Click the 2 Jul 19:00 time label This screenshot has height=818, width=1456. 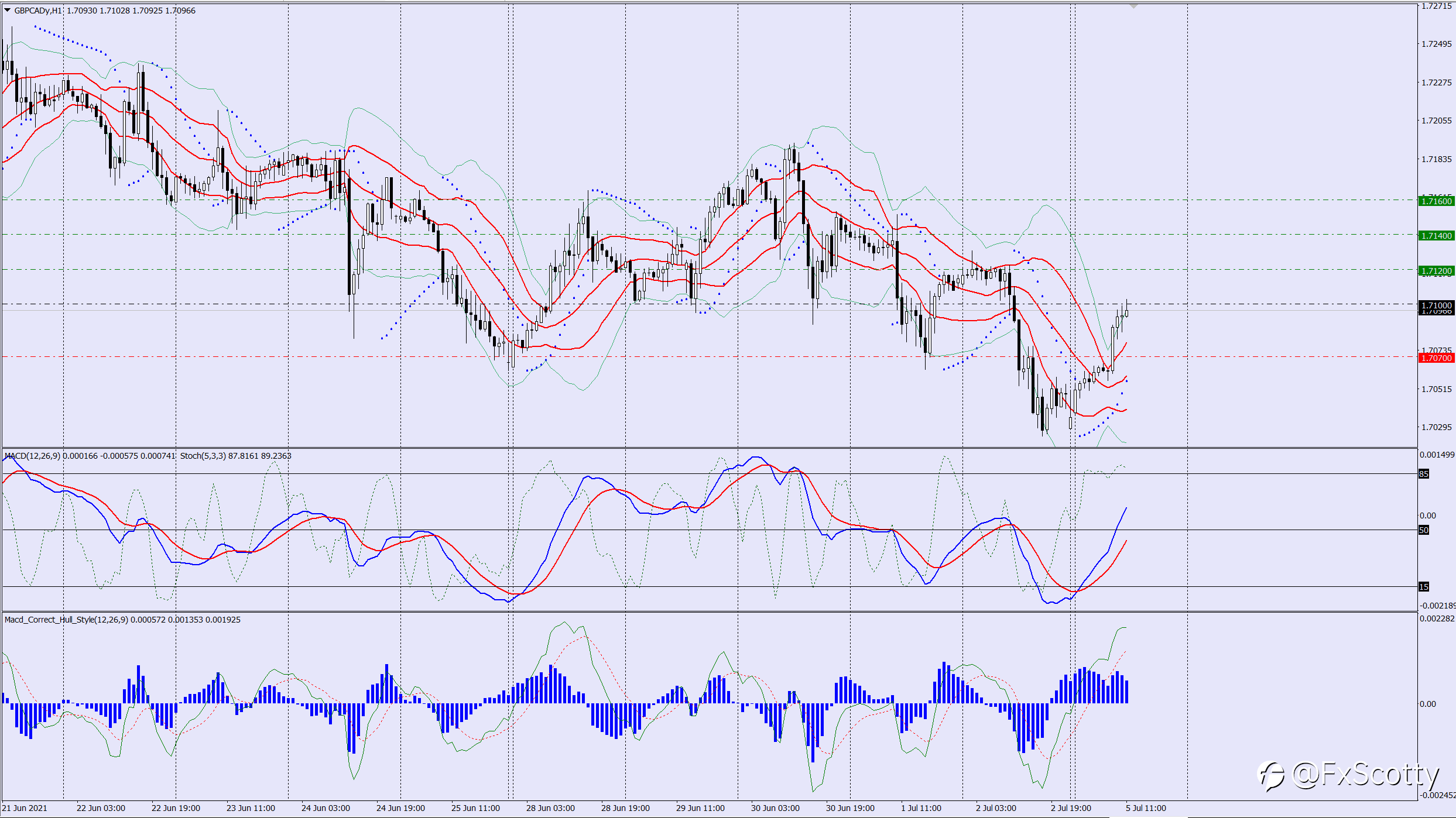click(x=1071, y=808)
